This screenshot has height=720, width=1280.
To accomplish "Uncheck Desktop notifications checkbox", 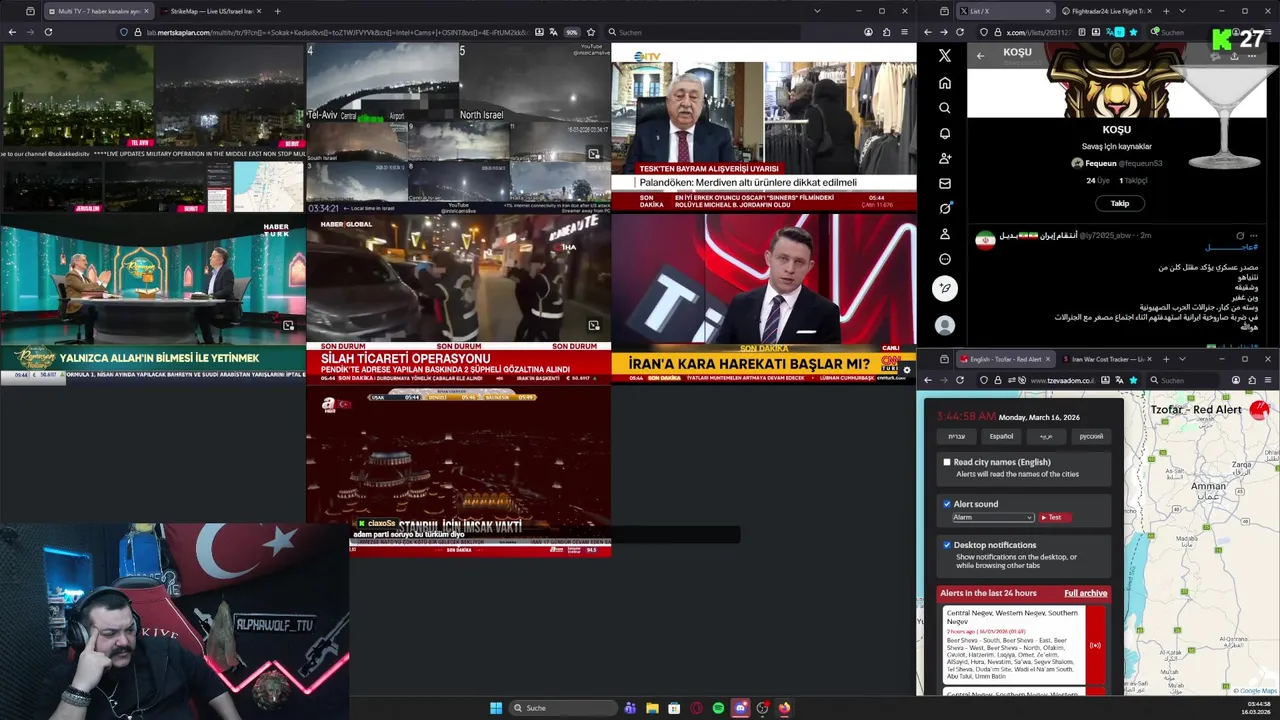I will [x=947, y=545].
